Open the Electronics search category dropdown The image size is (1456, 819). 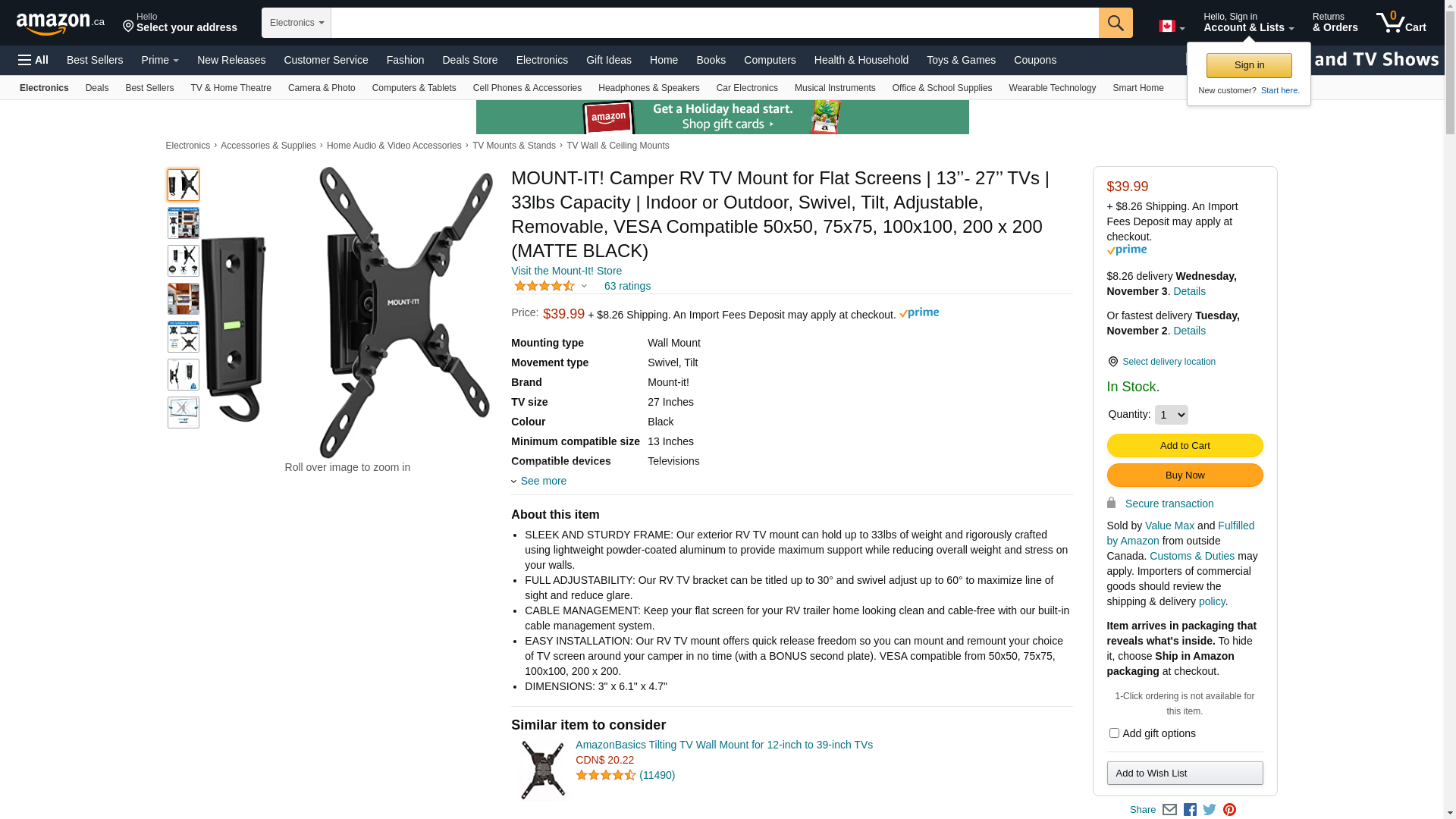(297, 23)
